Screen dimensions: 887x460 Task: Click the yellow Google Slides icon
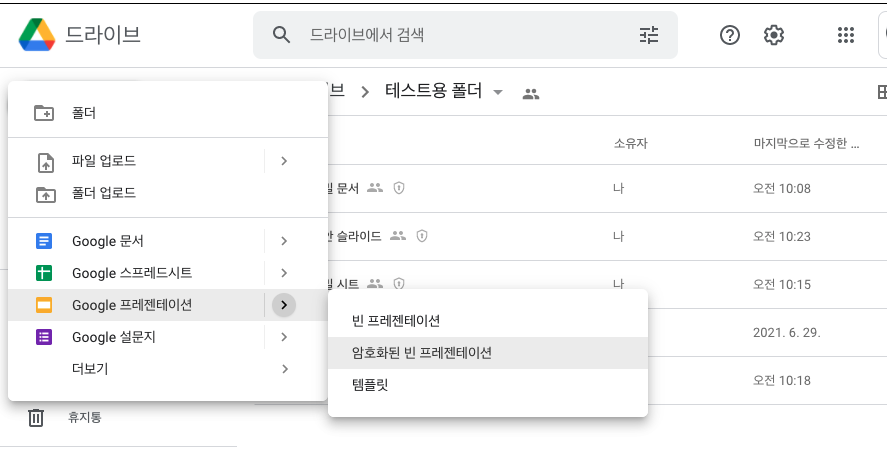[44, 305]
